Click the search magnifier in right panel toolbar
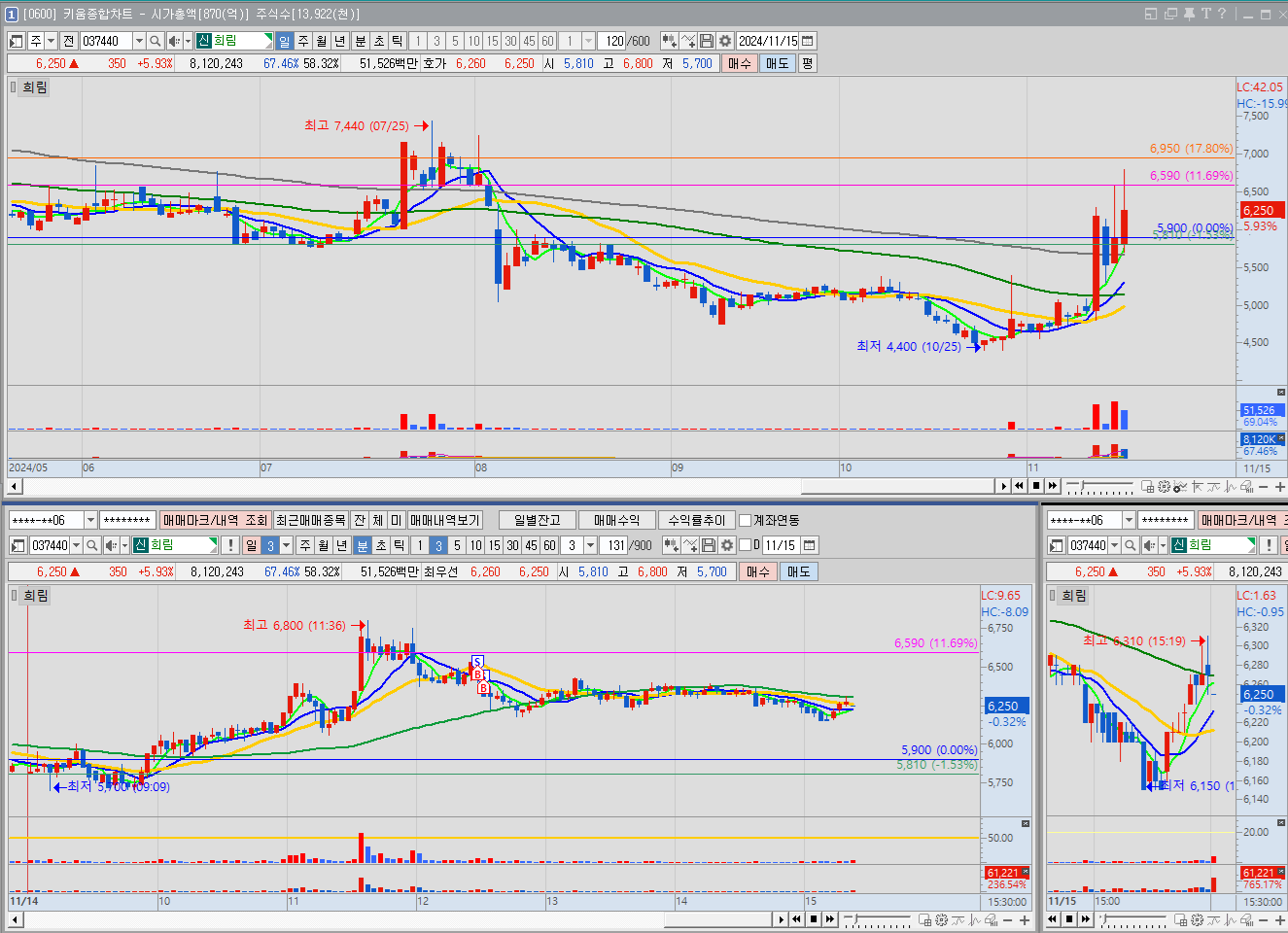The height and width of the screenshot is (933, 1288). 1131,545
